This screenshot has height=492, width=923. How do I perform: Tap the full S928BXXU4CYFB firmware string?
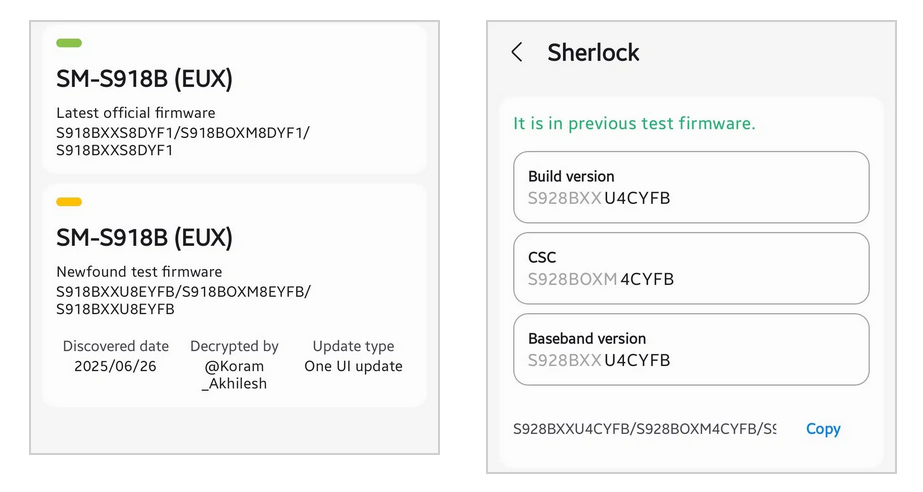click(644, 428)
